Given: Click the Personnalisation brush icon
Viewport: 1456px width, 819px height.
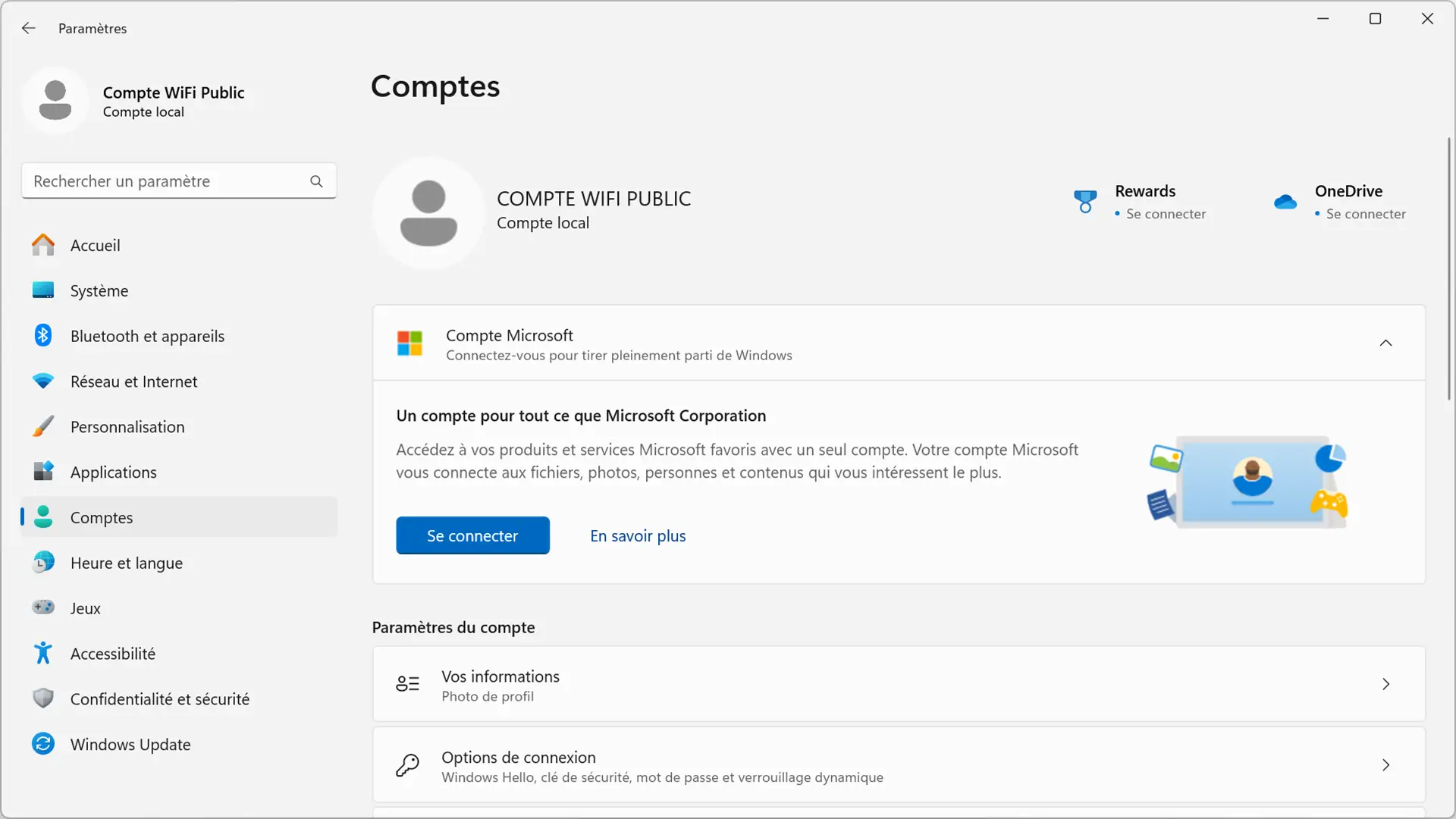Looking at the screenshot, I should click(43, 426).
